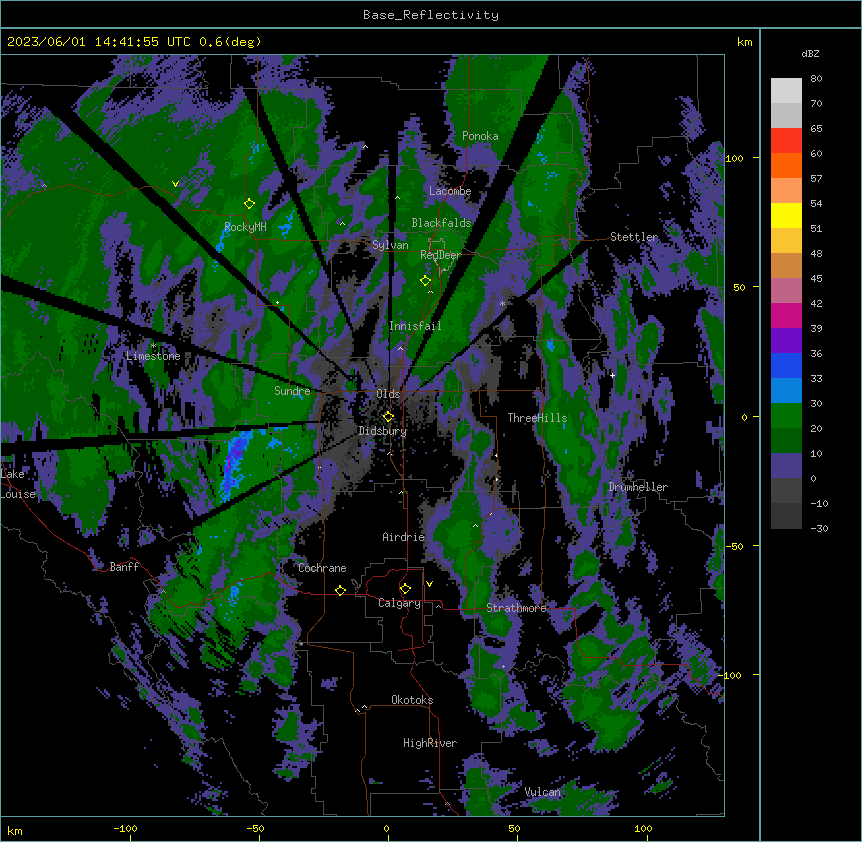Viewport: 862px width, 842px height.
Task: Click the dBZ legend heading
Action: tap(810, 53)
